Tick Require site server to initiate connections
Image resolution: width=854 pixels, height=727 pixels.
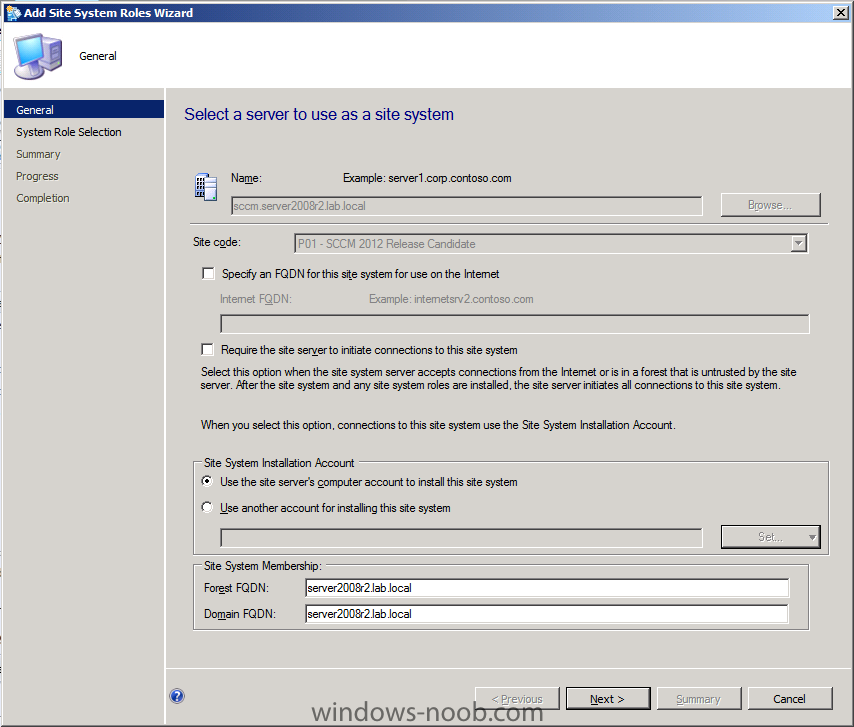point(208,350)
